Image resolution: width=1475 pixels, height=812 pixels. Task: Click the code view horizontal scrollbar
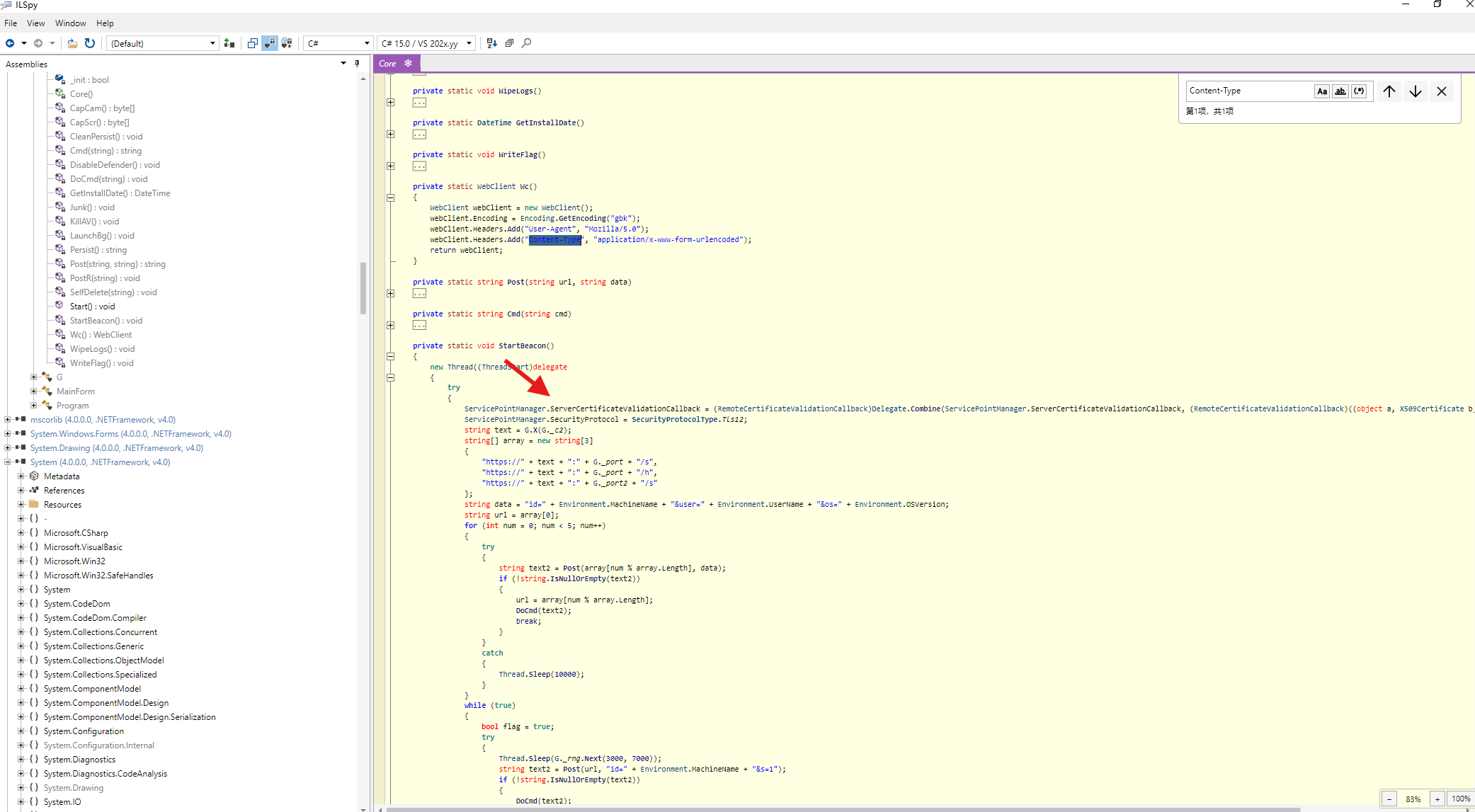(x=843, y=809)
